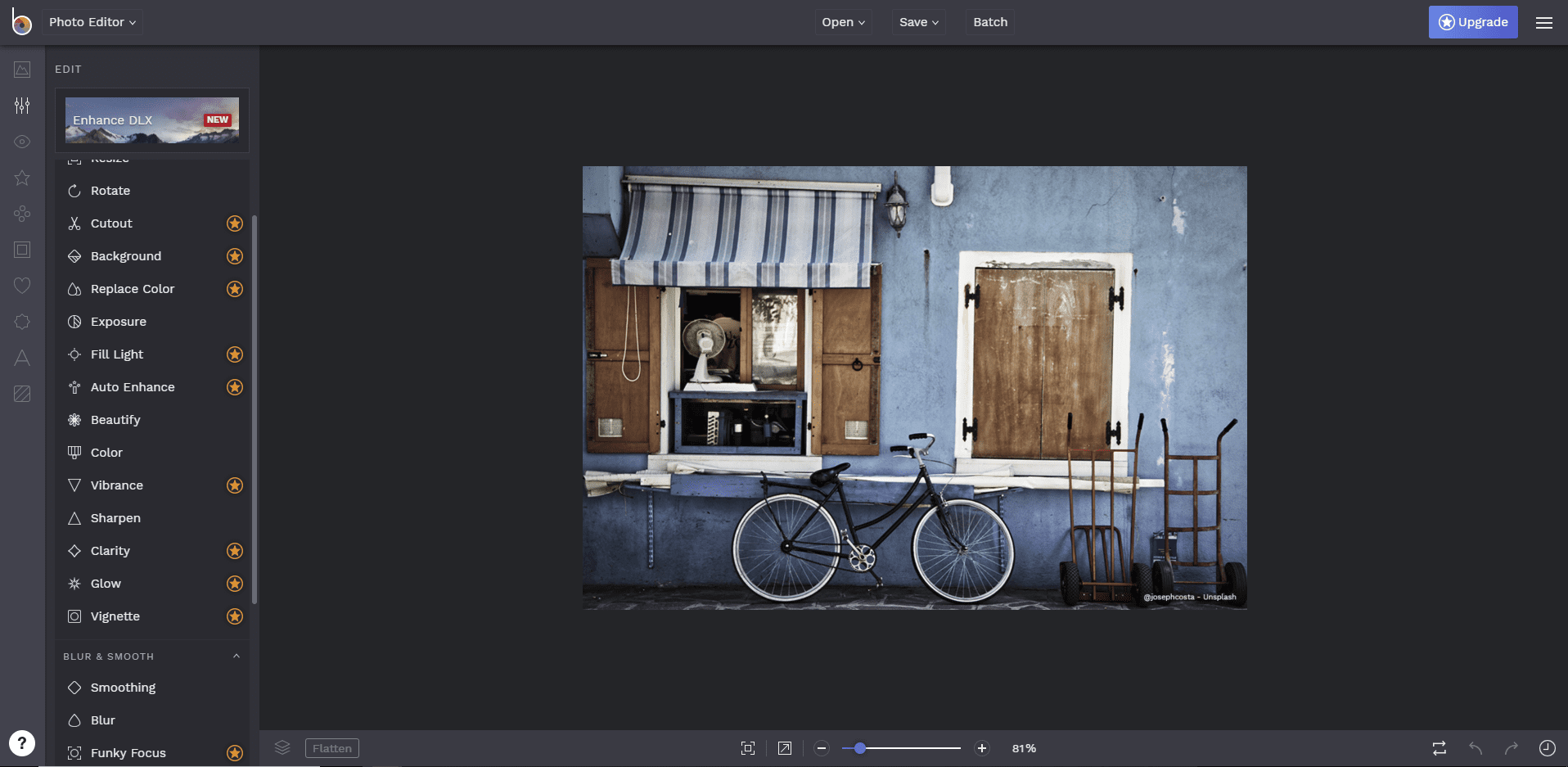1568x767 pixels.
Task: Open the hamburger menu
Action: (x=1544, y=22)
